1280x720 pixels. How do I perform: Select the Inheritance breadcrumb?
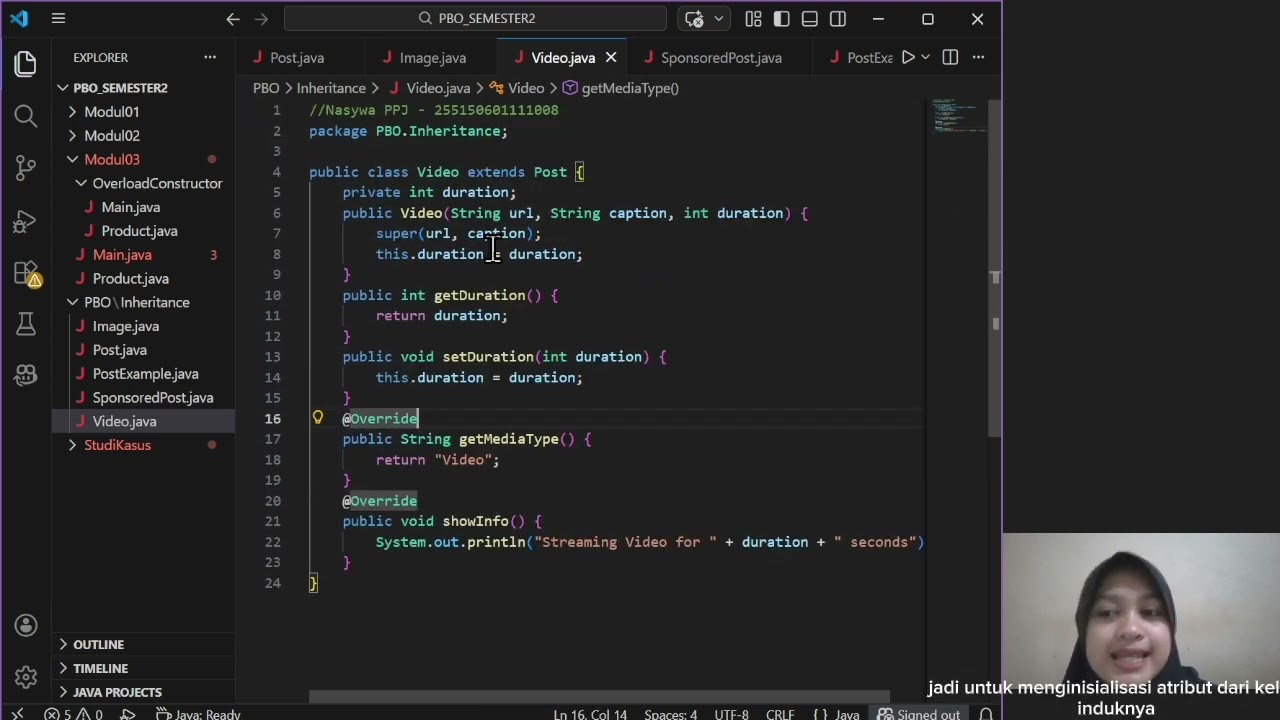click(331, 88)
